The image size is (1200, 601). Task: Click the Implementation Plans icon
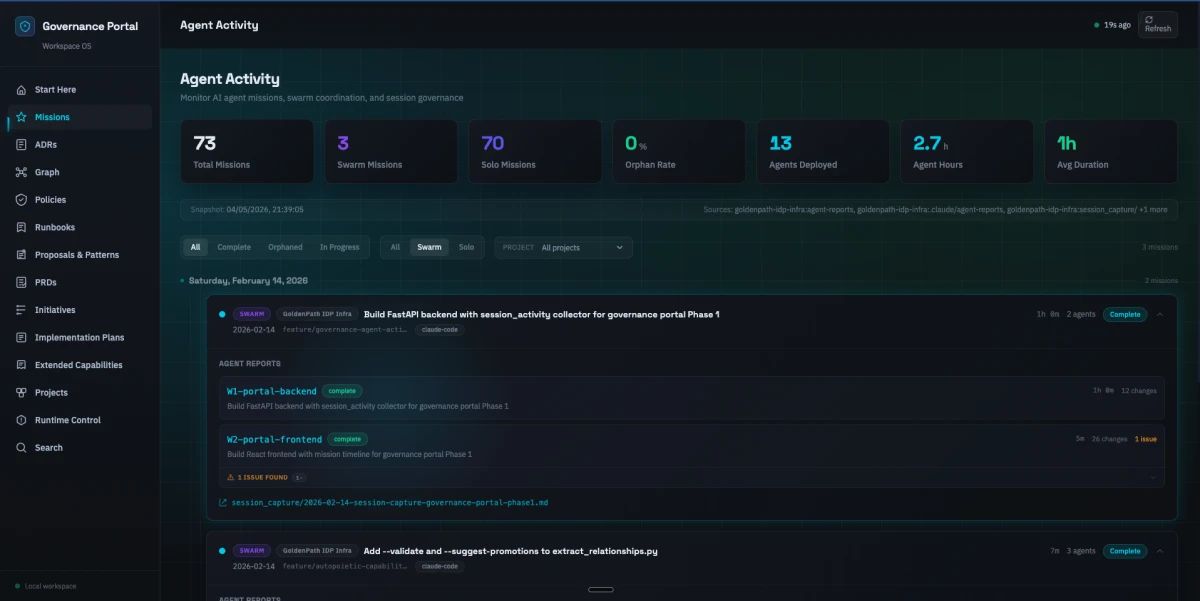tap(21, 337)
